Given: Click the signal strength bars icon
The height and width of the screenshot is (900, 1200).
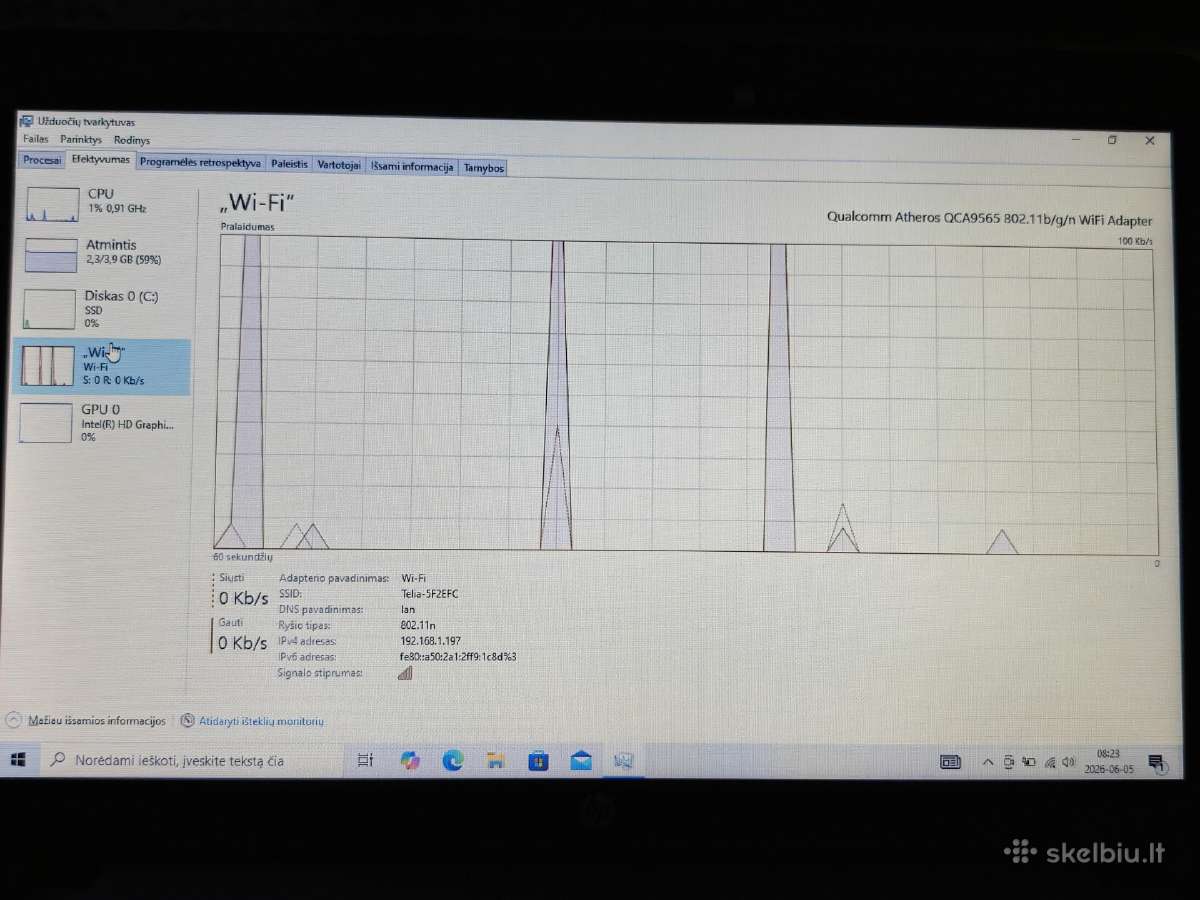Looking at the screenshot, I should click(x=405, y=673).
